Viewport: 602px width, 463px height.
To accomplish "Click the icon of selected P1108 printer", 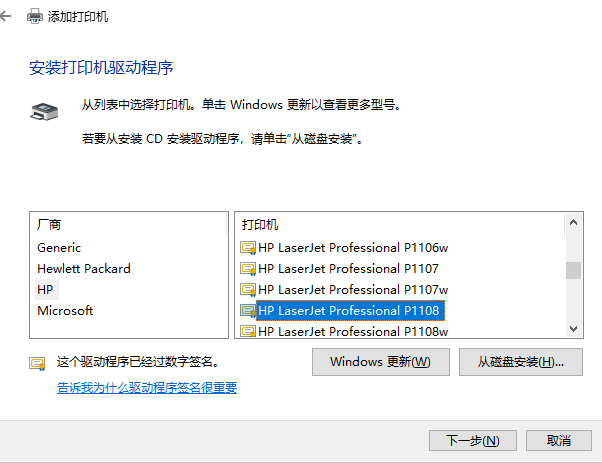I will point(248,311).
